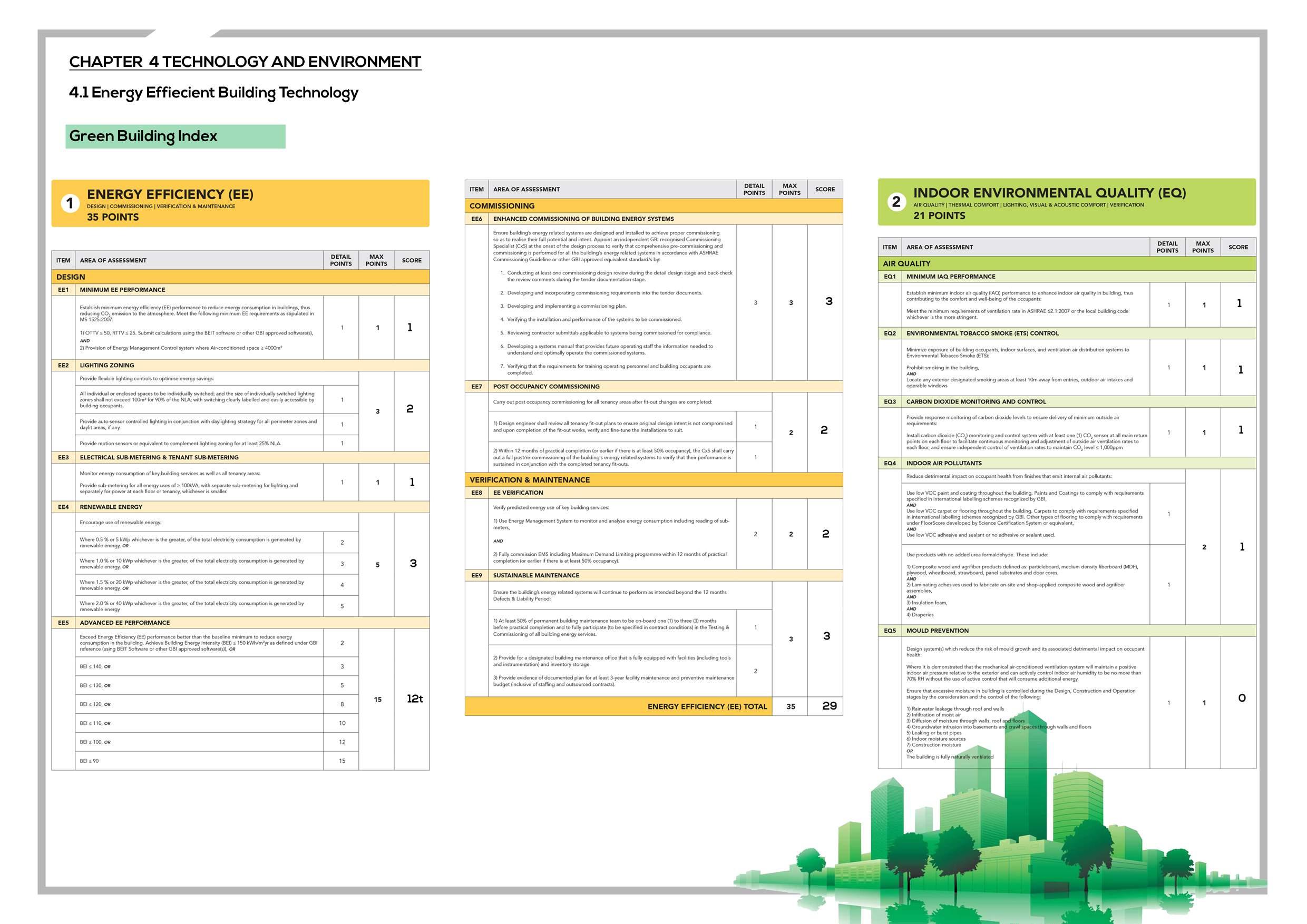The height and width of the screenshot is (924, 1307).
Task: Click the EE total score 29 cell
Action: [x=829, y=706]
